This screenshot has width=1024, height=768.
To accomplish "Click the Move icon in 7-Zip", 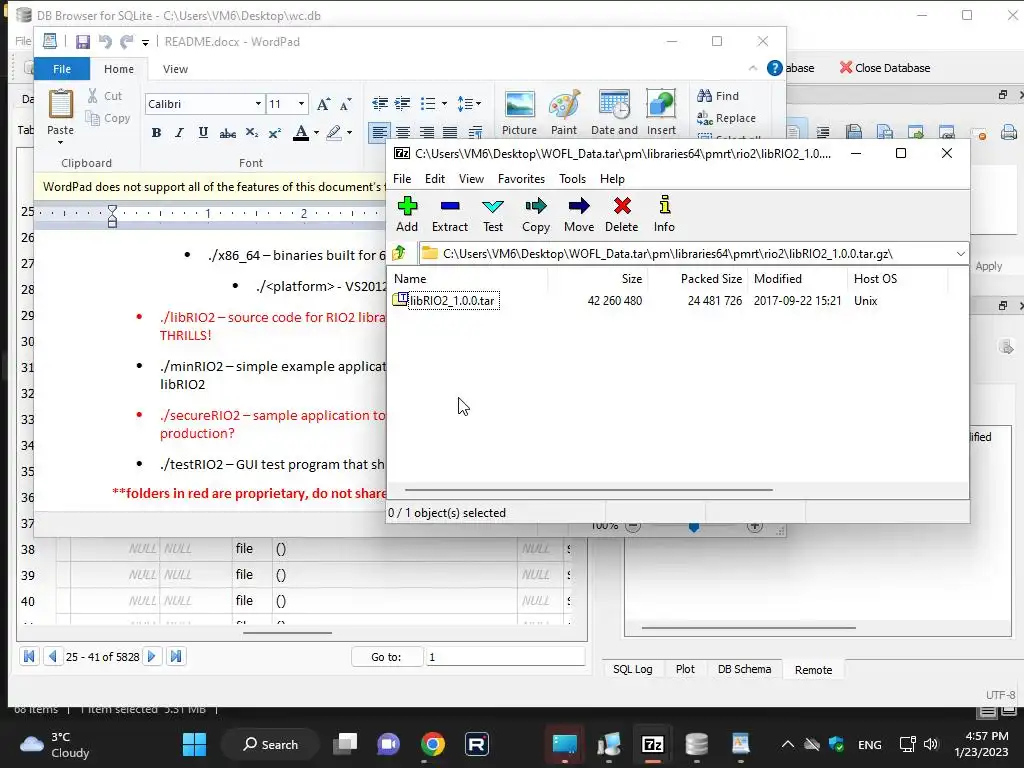I will tap(579, 214).
